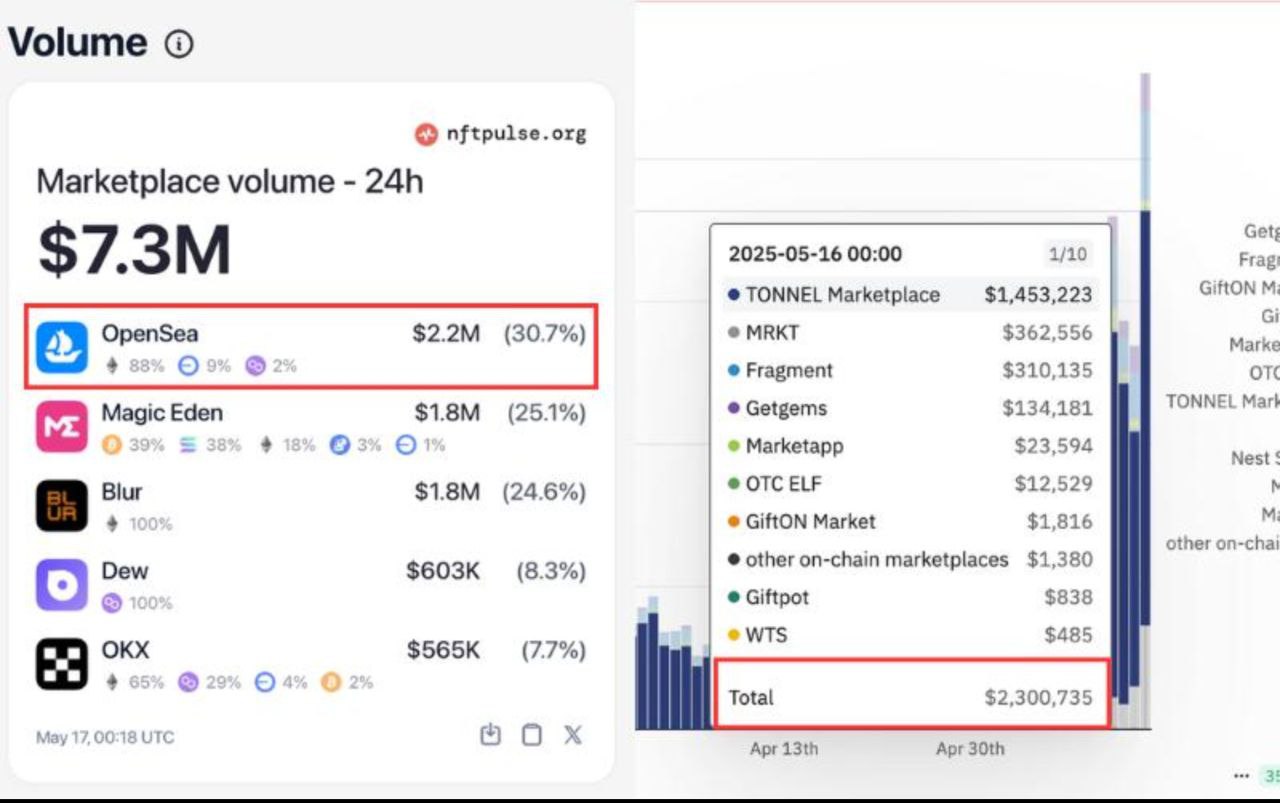Copy the volume card to clipboard
Screen dimensions: 1280x803
click(x=532, y=735)
